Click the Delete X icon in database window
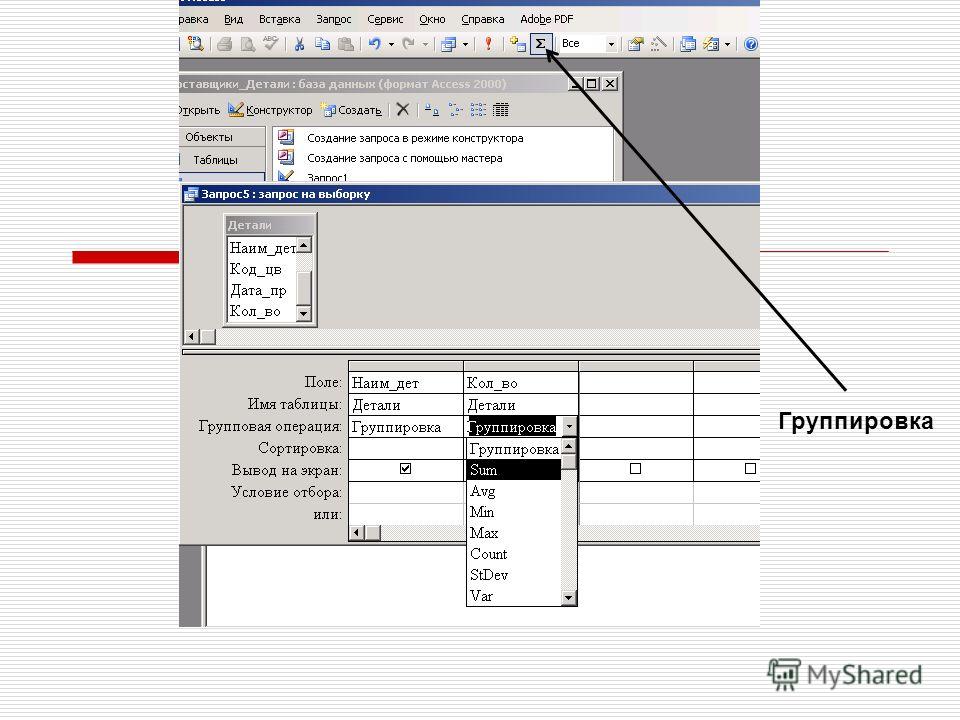Image resolution: width=960 pixels, height=720 pixels. point(402,110)
